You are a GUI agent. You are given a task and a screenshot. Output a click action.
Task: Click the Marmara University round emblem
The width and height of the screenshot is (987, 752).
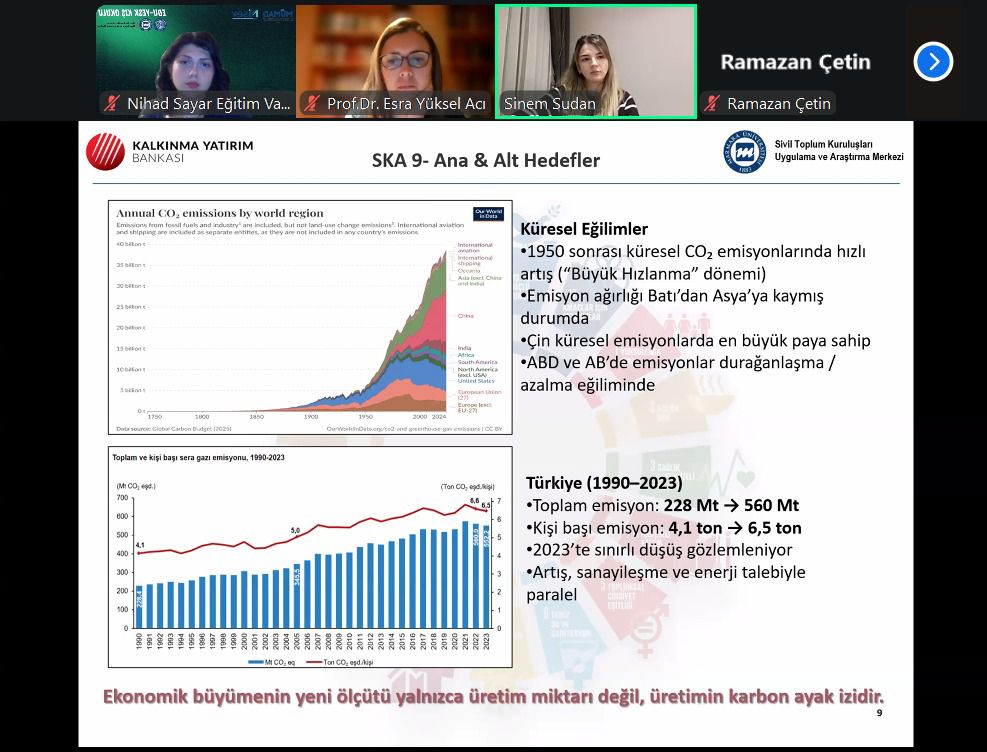(745, 152)
